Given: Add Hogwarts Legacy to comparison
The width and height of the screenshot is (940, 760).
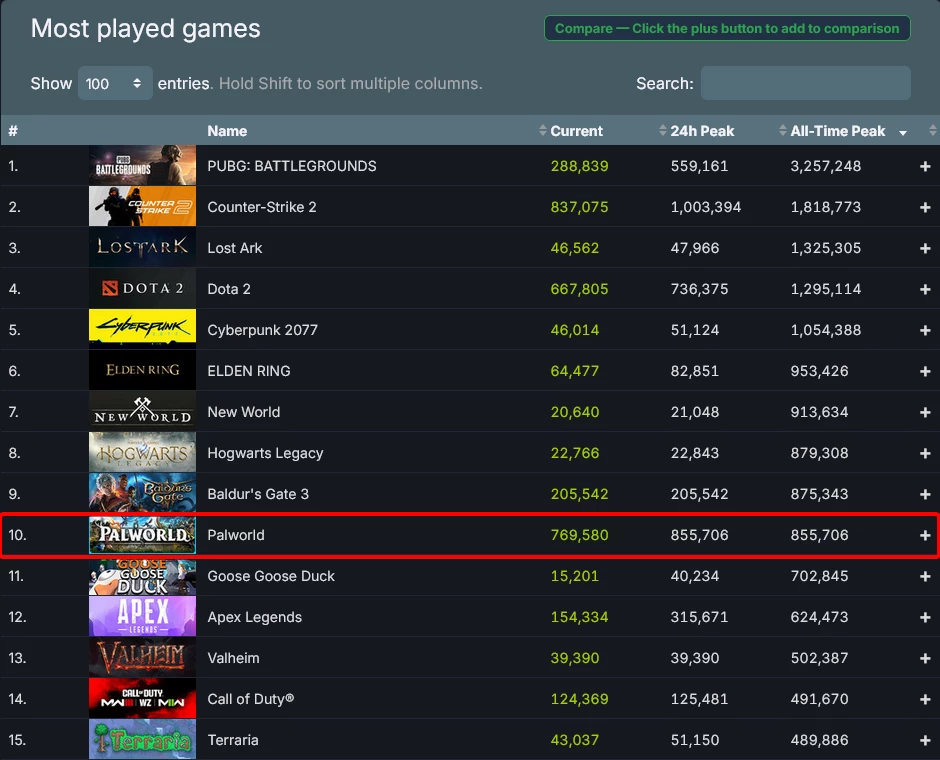Looking at the screenshot, I should (925, 453).
